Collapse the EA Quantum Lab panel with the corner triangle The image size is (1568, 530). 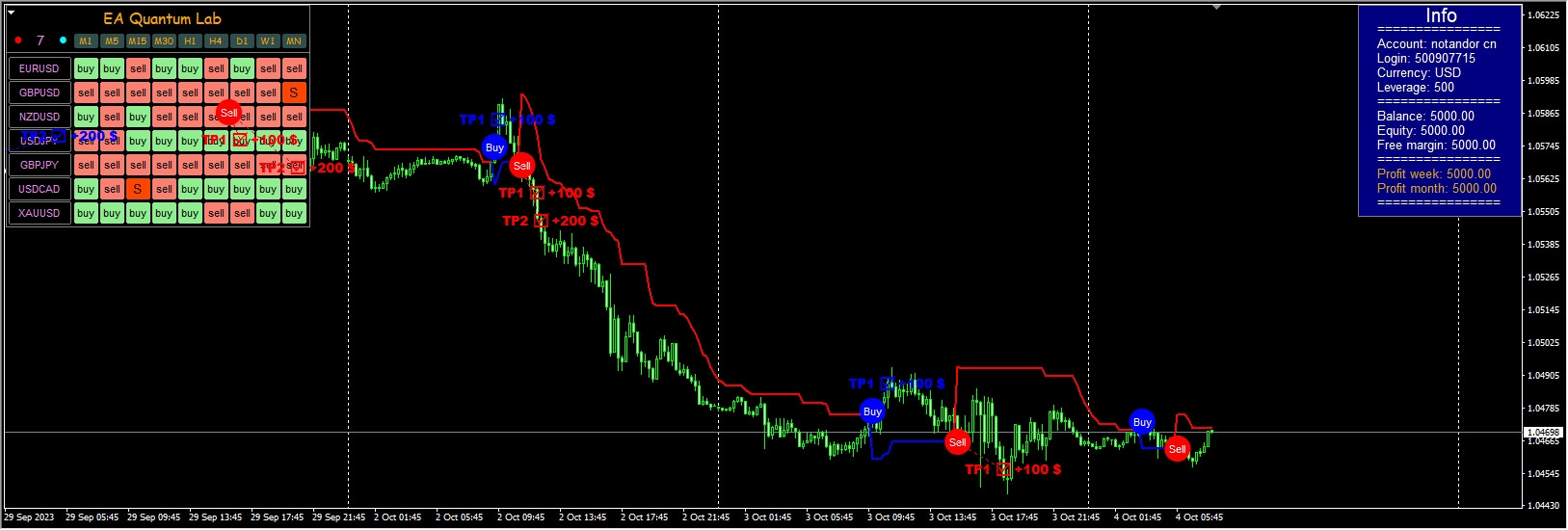click(x=12, y=13)
